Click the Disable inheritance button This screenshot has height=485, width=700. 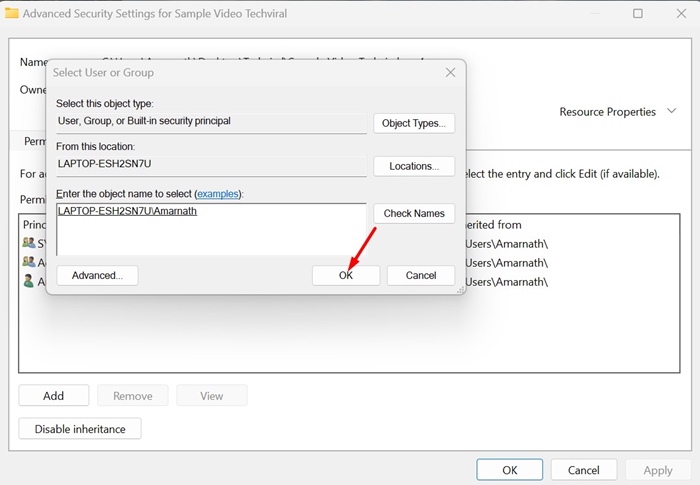(80, 429)
